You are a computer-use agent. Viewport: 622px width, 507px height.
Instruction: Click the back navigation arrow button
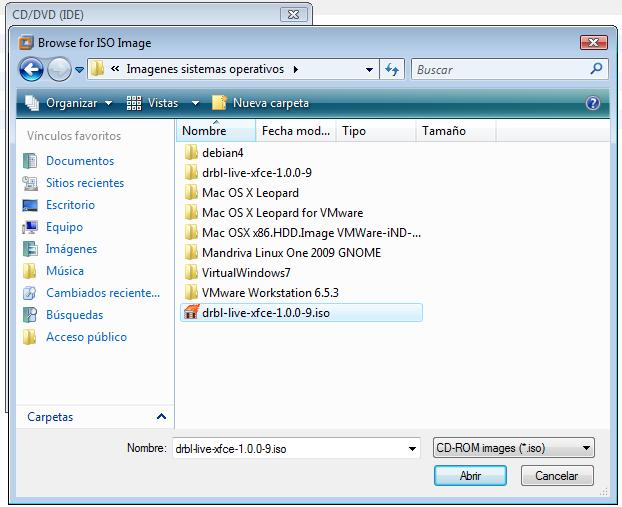[x=32, y=69]
